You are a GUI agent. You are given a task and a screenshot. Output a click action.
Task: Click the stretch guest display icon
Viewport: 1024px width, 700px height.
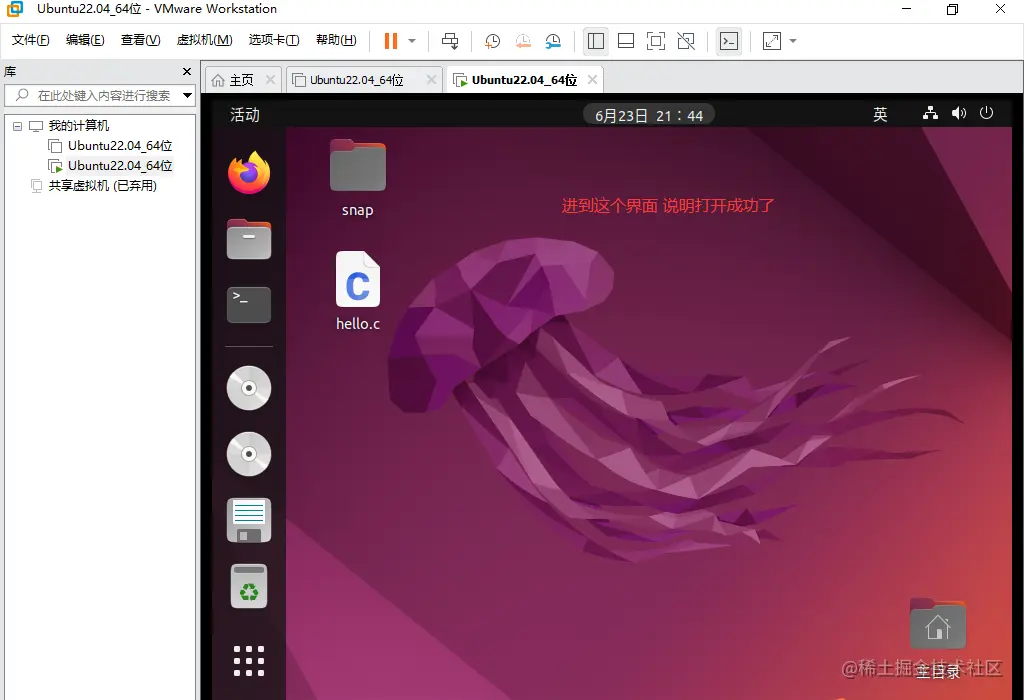point(772,40)
